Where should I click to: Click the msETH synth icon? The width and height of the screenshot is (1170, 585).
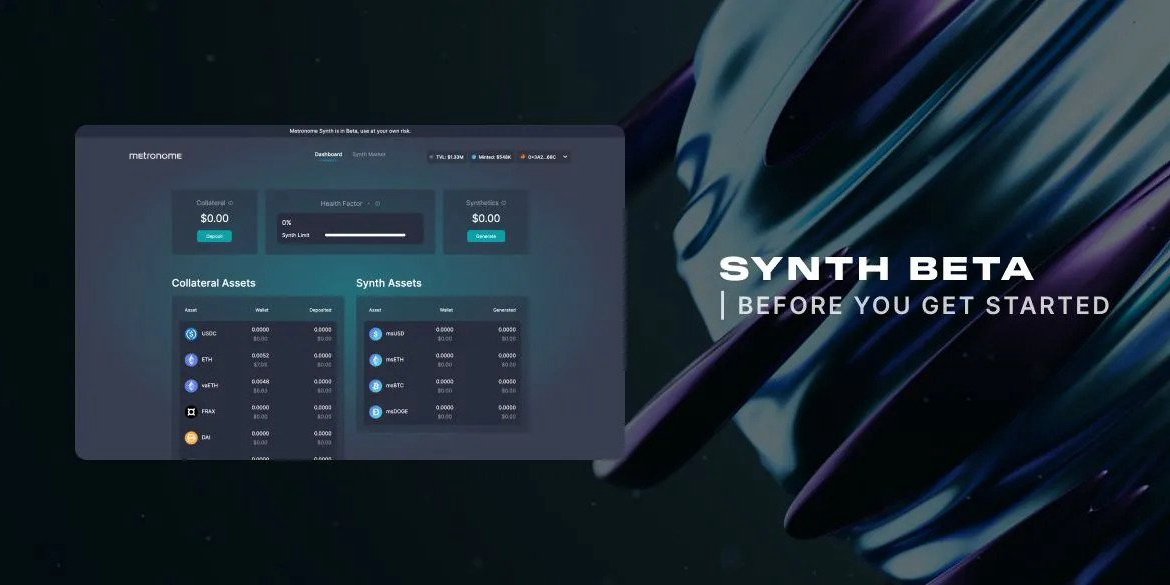pos(376,360)
